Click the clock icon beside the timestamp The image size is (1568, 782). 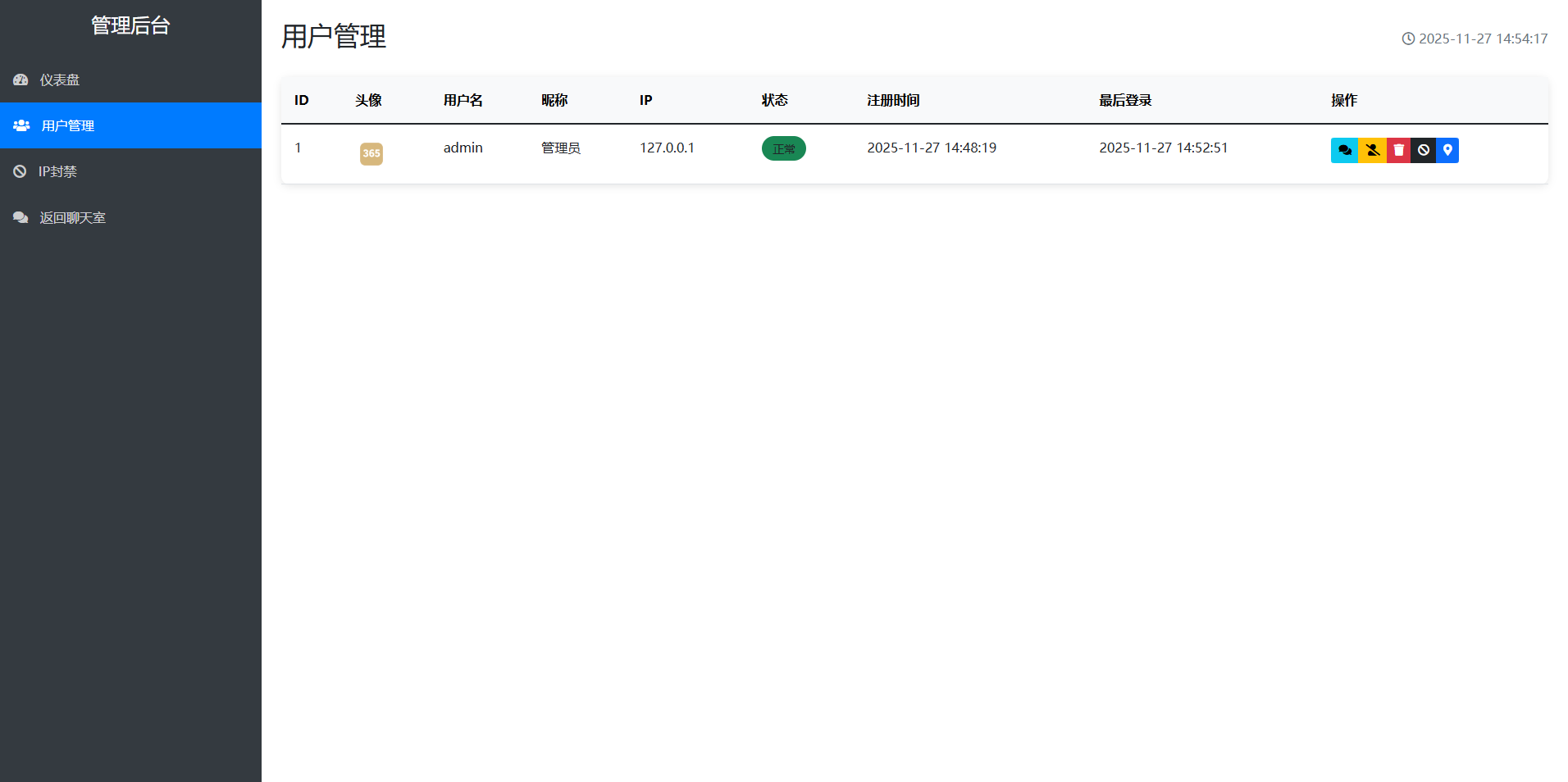click(x=1408, y=38)
